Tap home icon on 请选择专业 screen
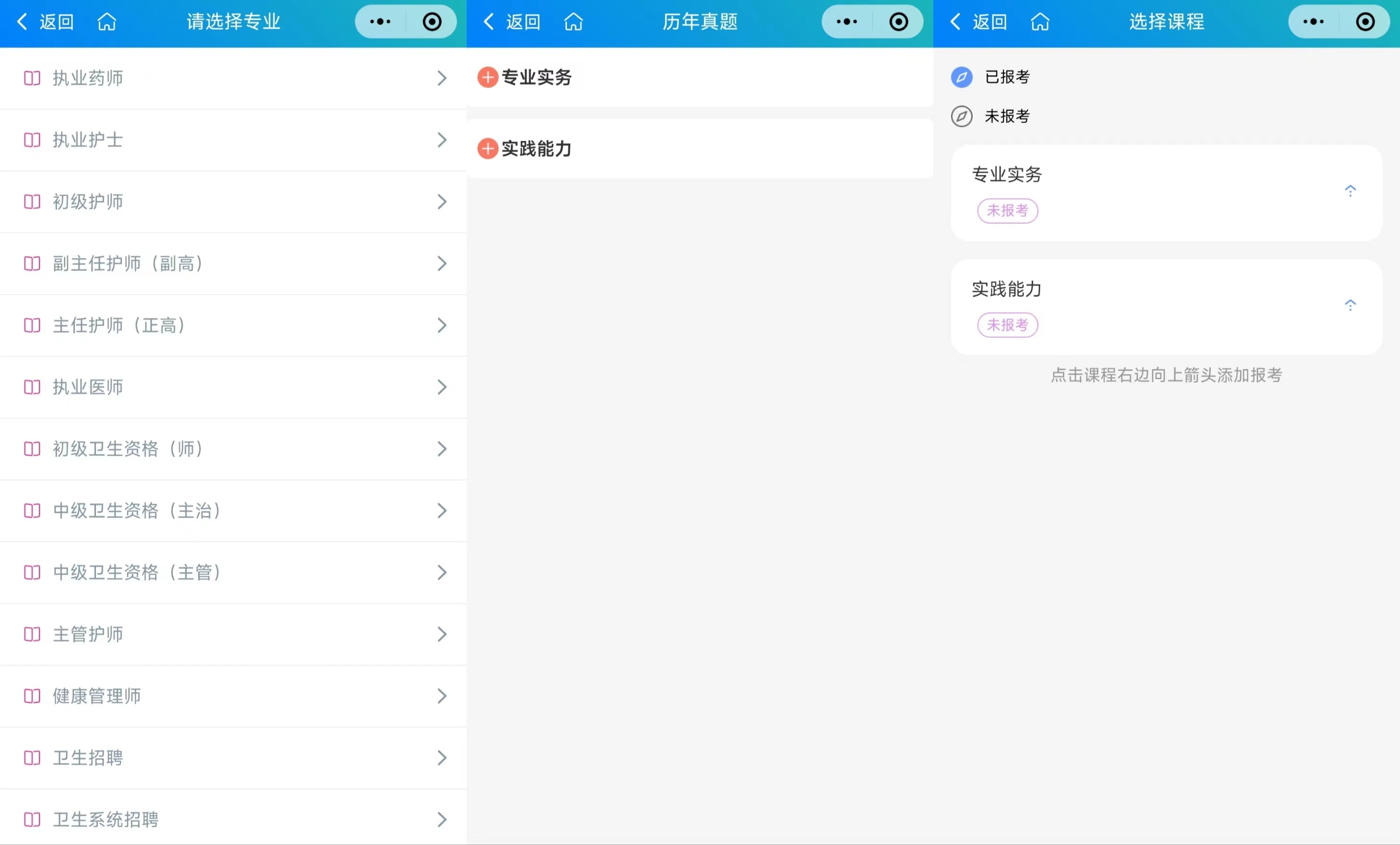The image size is (1400, 845). point(107,22)
